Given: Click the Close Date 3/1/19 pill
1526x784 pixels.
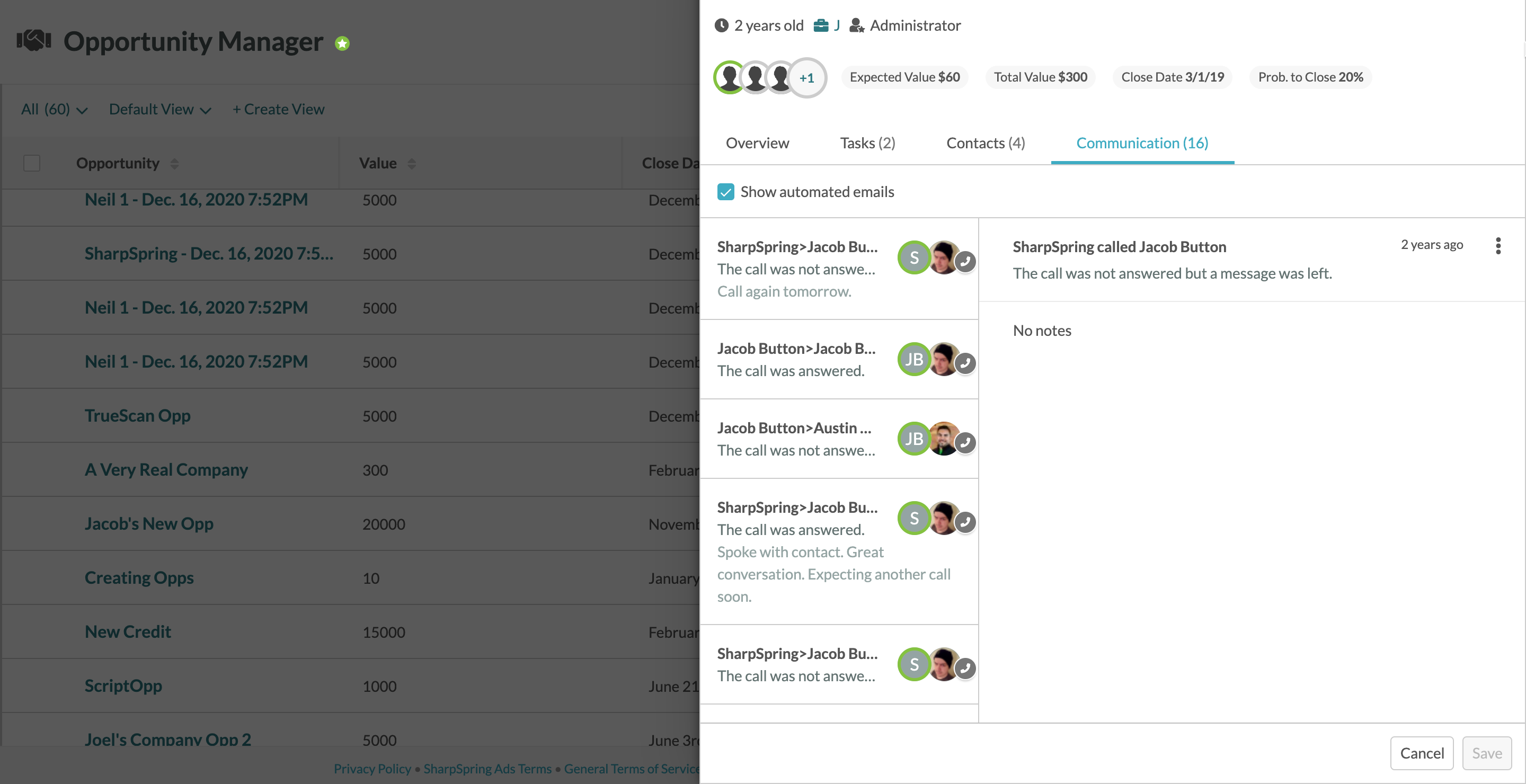Looking at the screenshot, I should click(1173, 77).
